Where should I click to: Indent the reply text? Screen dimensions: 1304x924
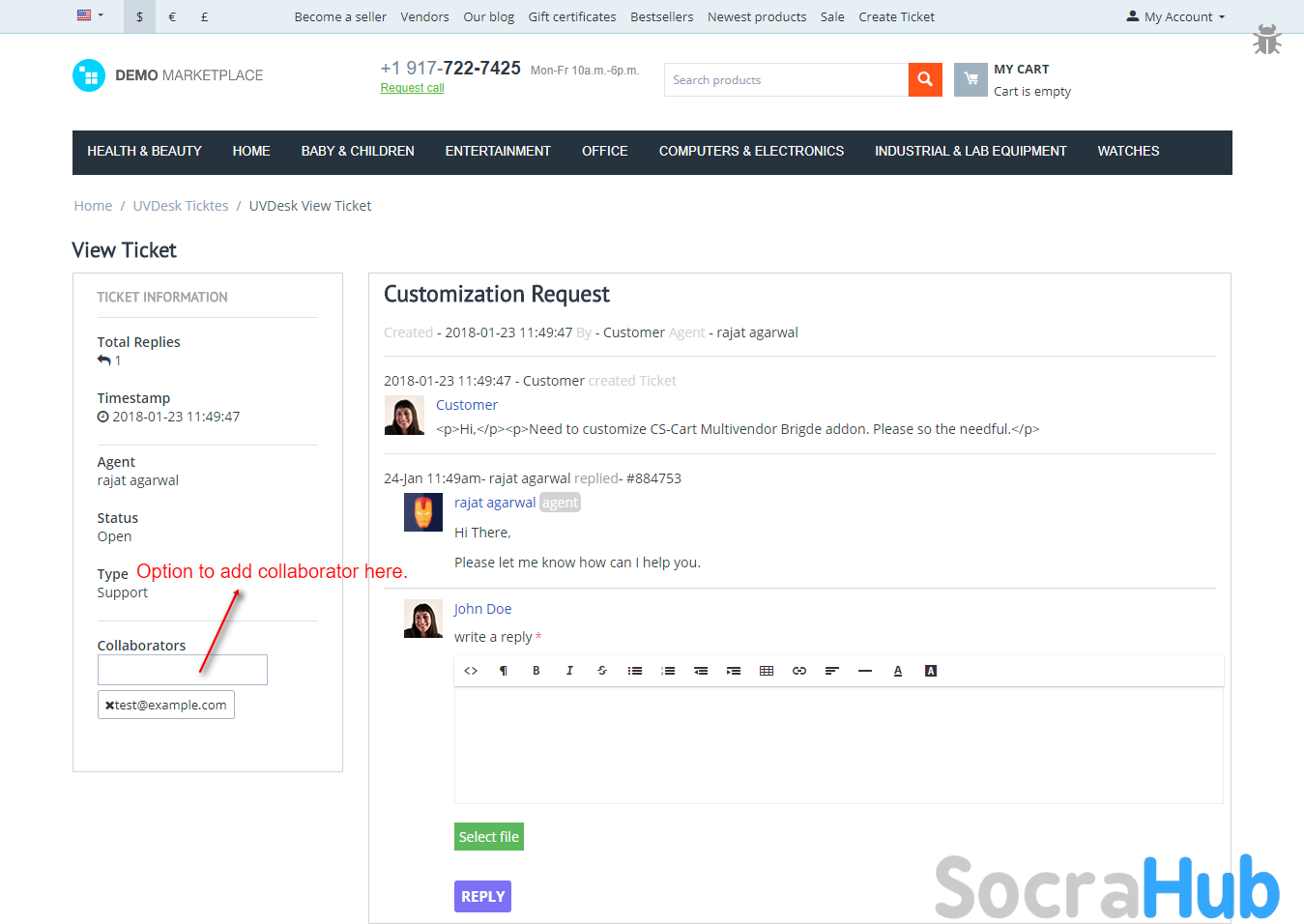(734, 671)
